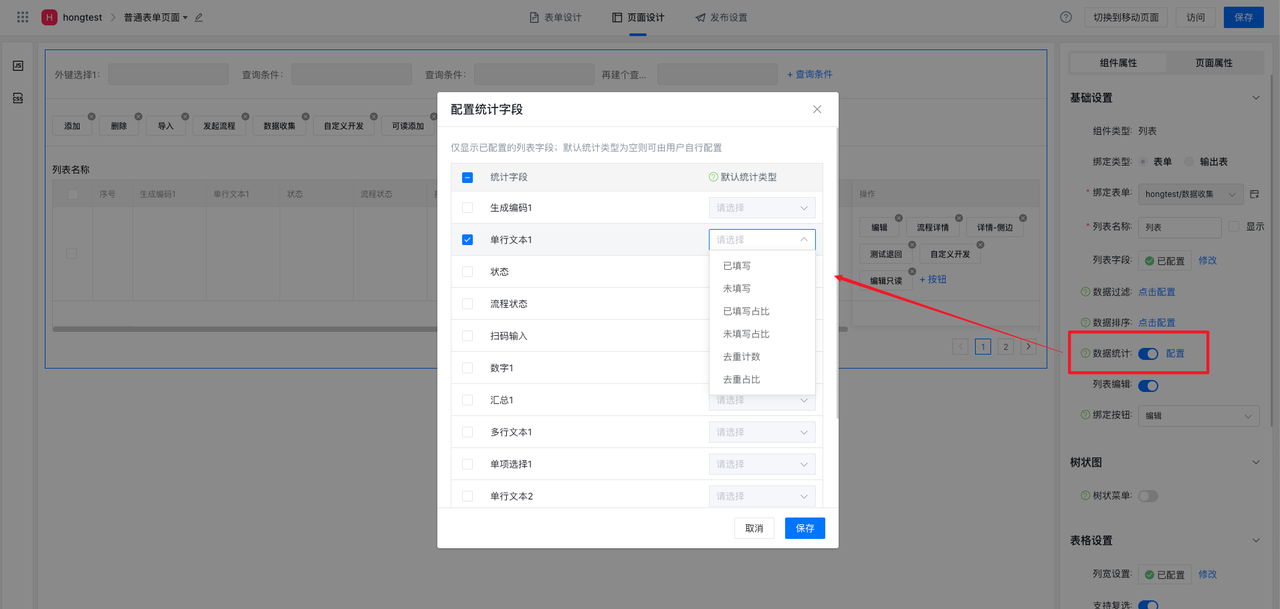
Task: Click the pencil edit icon beside page name
Action: [199, 18]
